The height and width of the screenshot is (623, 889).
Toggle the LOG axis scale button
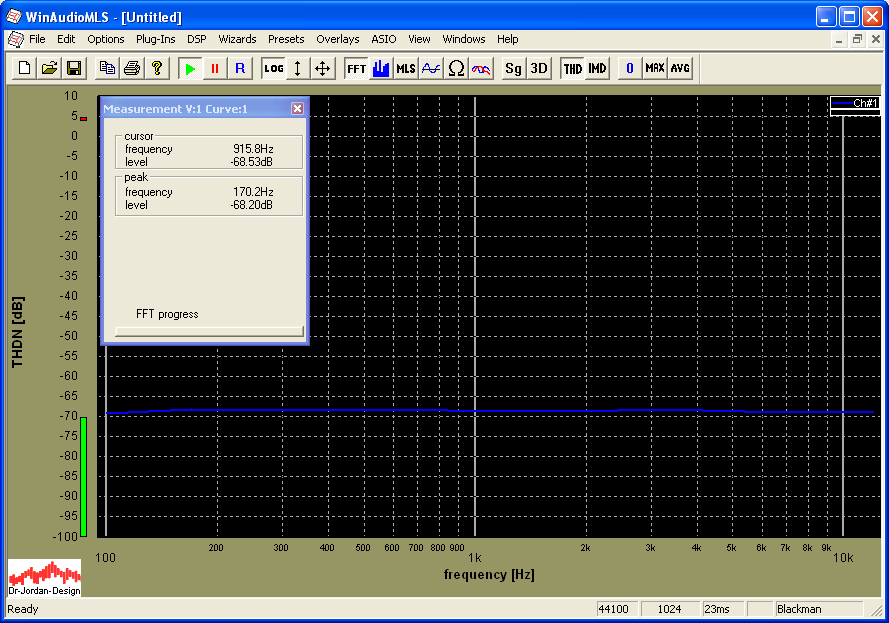(273, 68)
